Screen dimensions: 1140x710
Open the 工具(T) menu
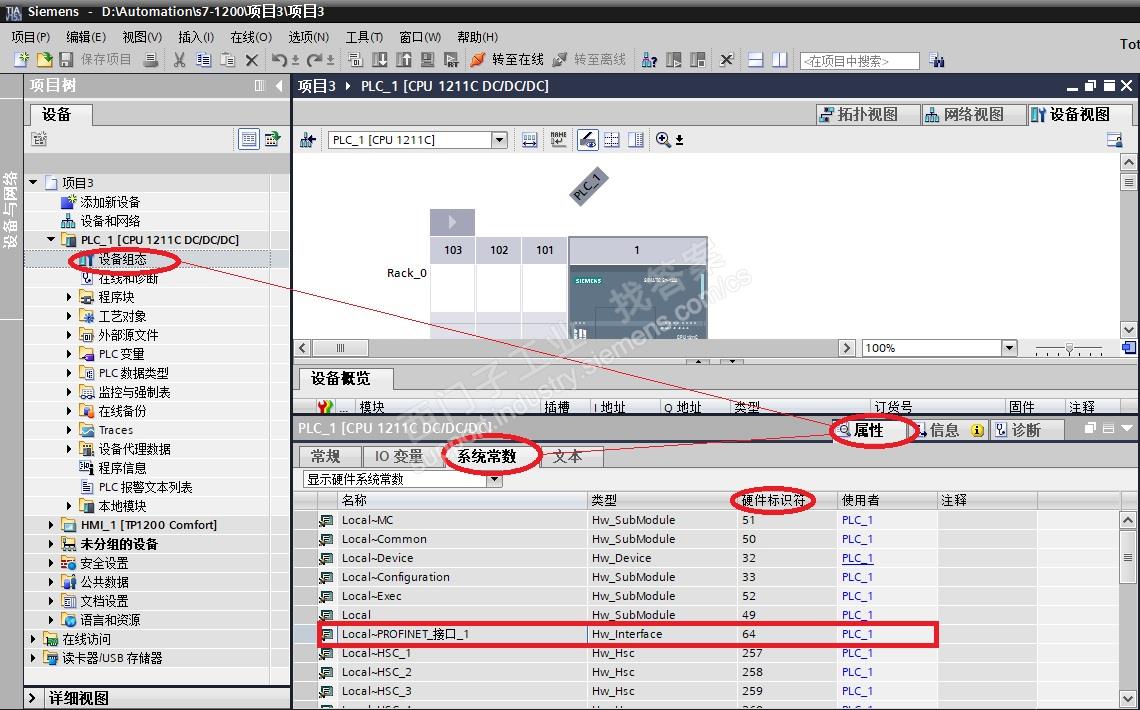tap(364, 36)
